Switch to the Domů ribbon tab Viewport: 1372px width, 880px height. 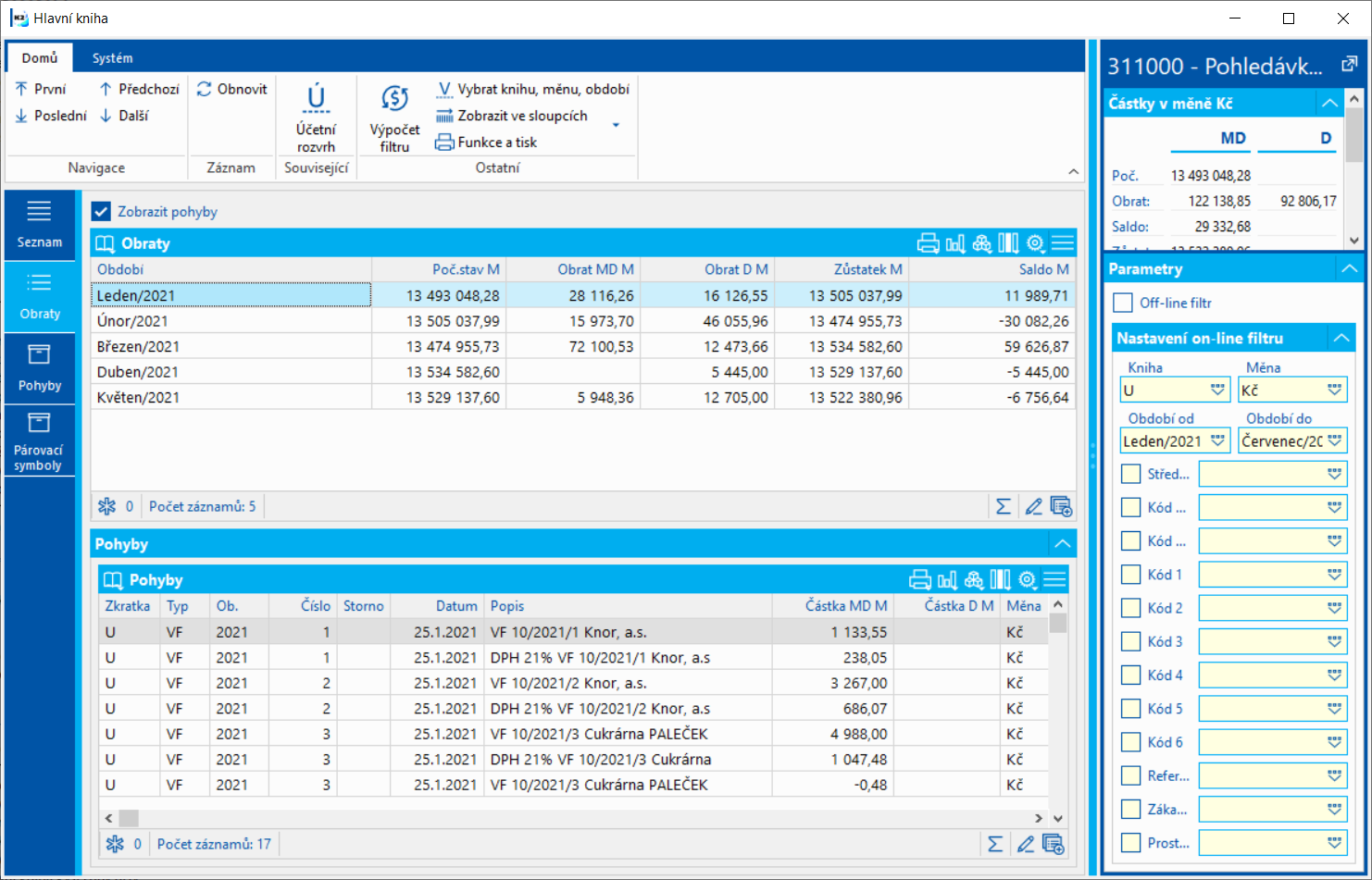point(40,57)
